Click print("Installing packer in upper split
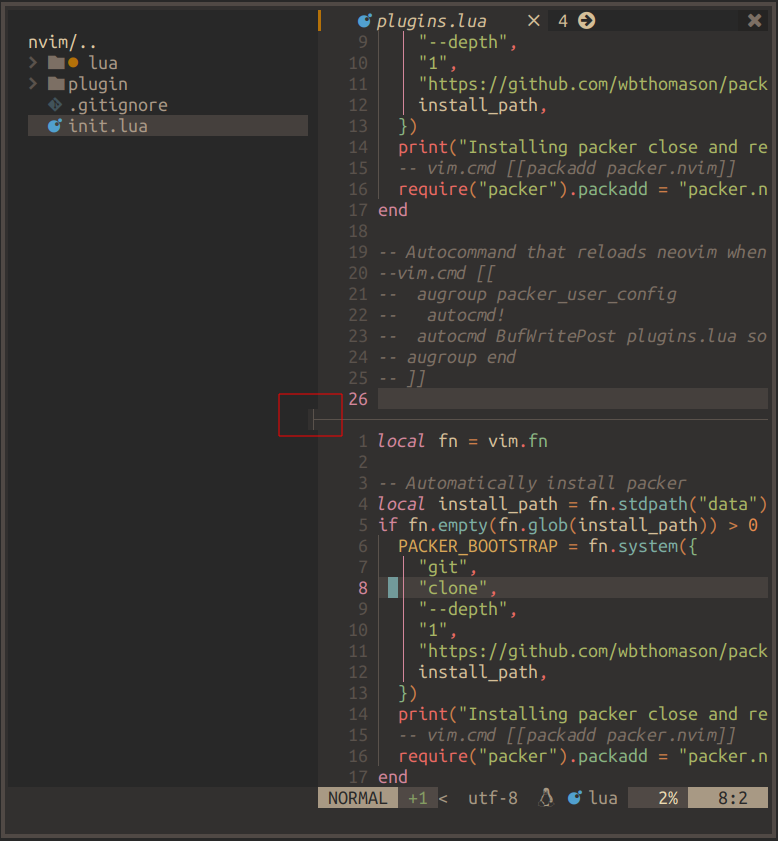This screenshot has height=841, width=778. [517, 147]
